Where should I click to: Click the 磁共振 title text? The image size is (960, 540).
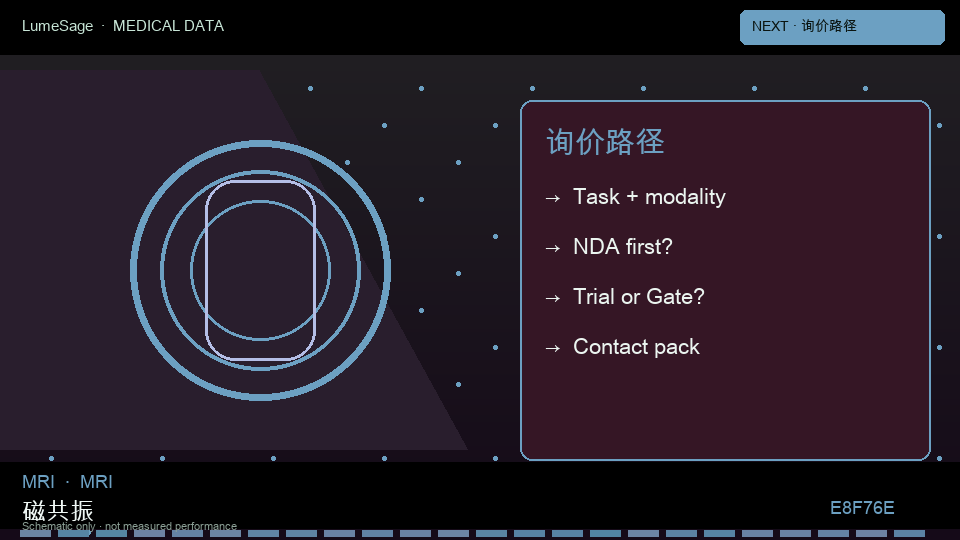tap(58, 510)
